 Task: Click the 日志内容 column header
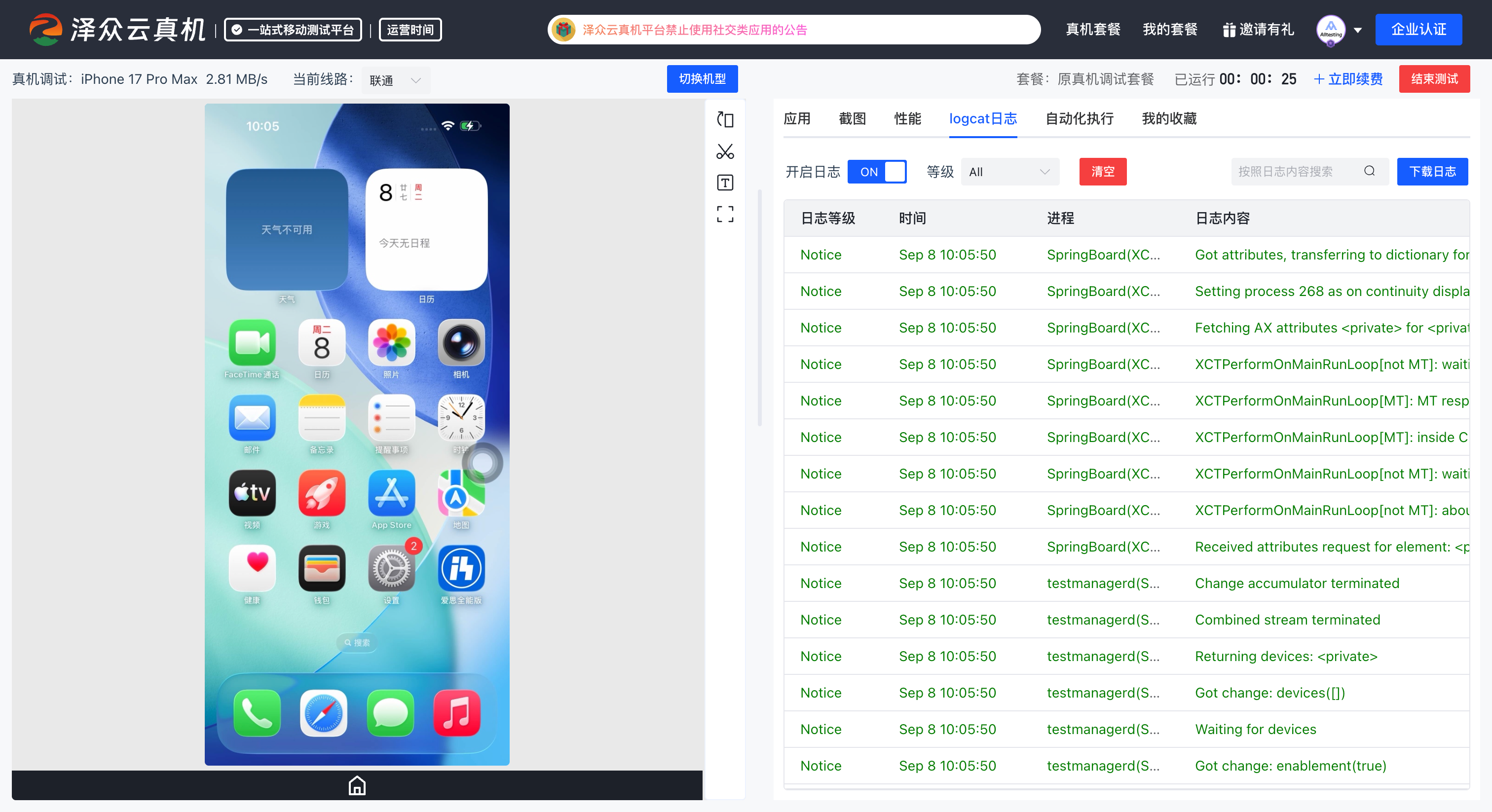pyautogui.click(x=1222, y=219)
